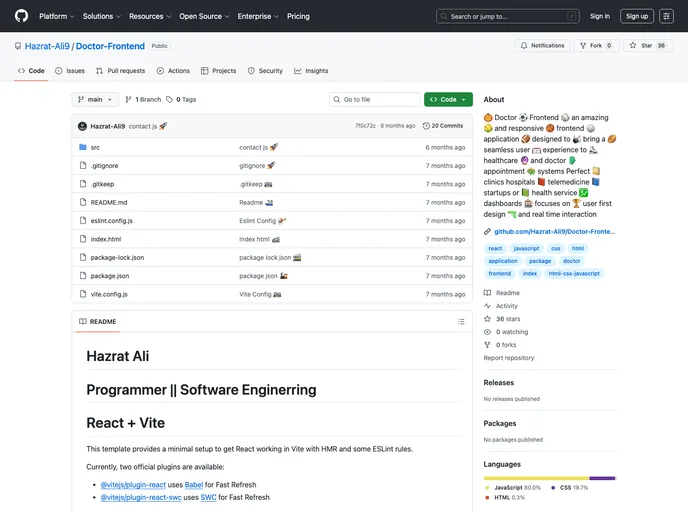The height and width of the screenshot is (512, 688).
Task: Go to the Pricing page
Action: pyautogui.click(x=298, y=16)
